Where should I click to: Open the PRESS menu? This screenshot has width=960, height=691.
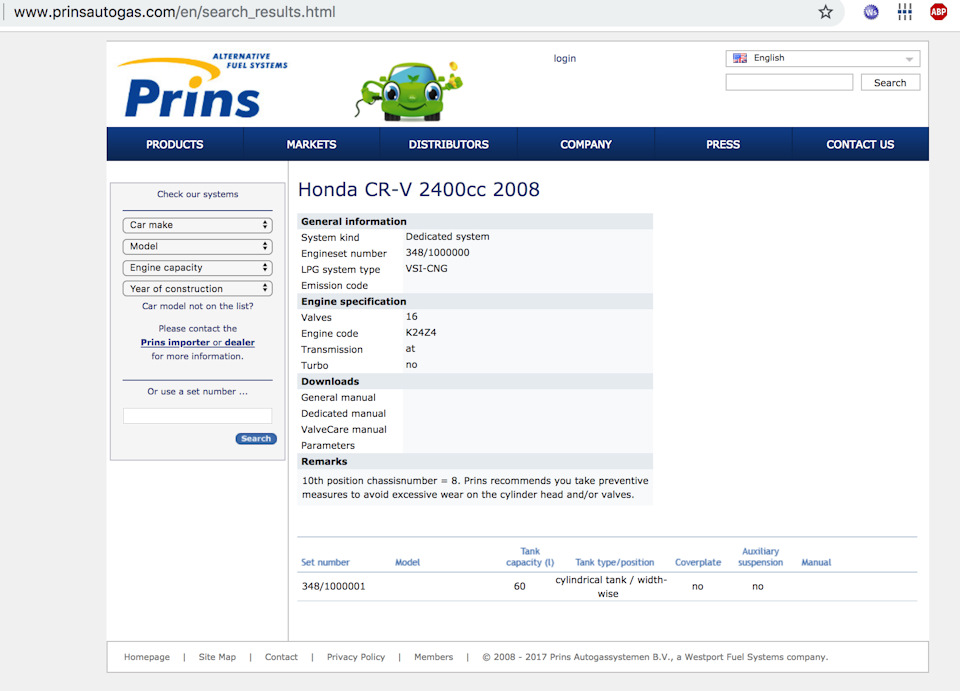(x=723, y=144)
